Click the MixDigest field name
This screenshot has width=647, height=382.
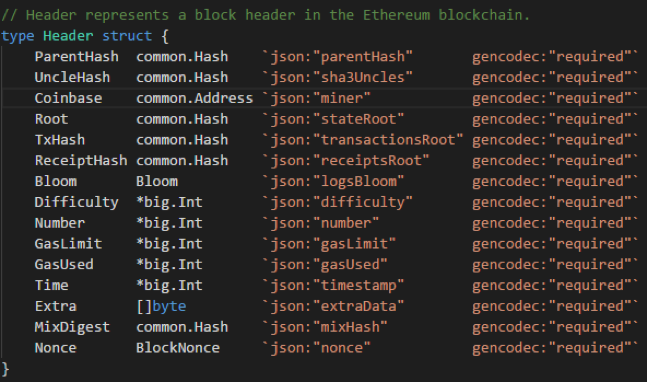(x=72, y=327)
